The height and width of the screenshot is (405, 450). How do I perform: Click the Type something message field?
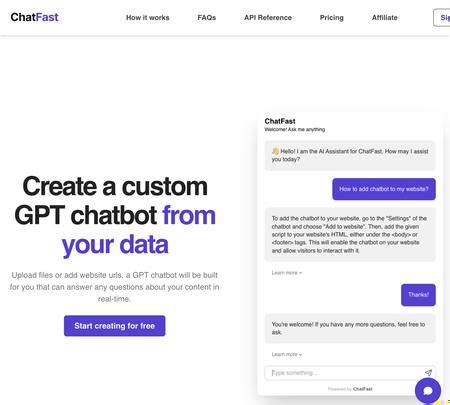coord(343,373)
